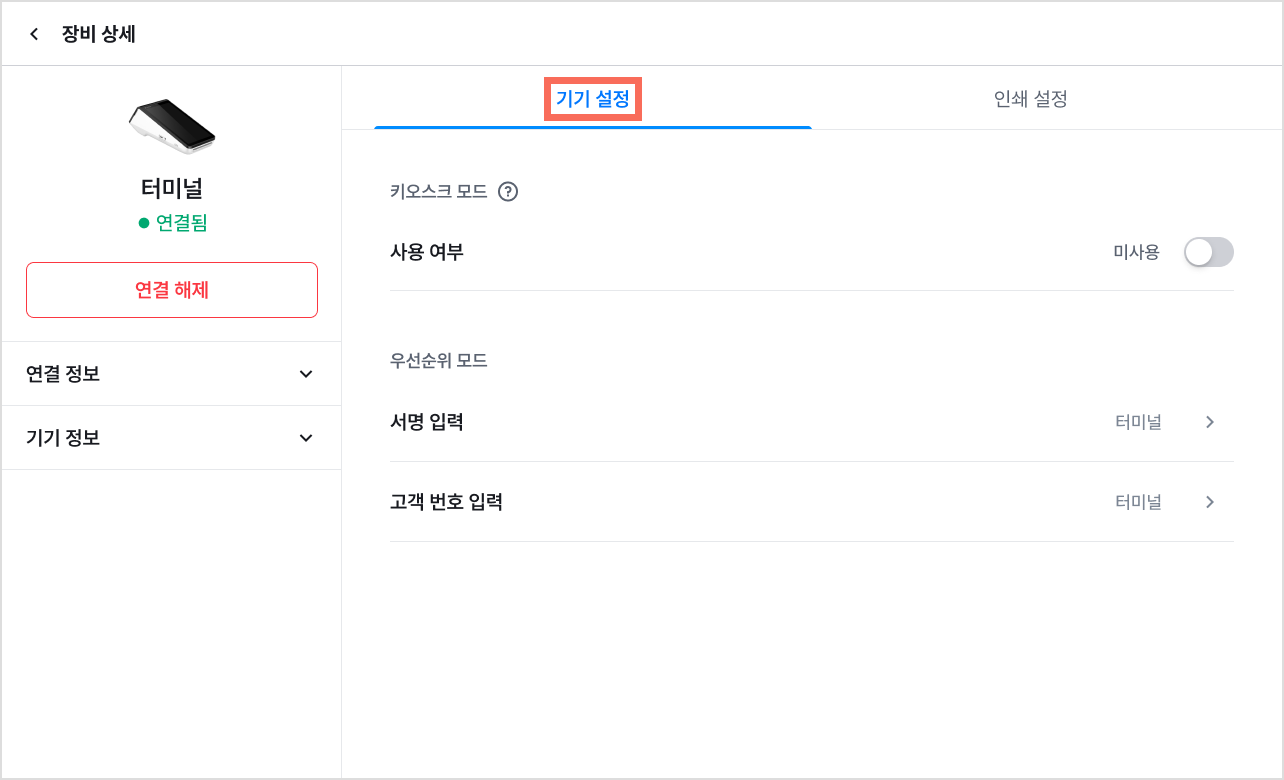
Task: Click the terminal device image
Action: 172,127
